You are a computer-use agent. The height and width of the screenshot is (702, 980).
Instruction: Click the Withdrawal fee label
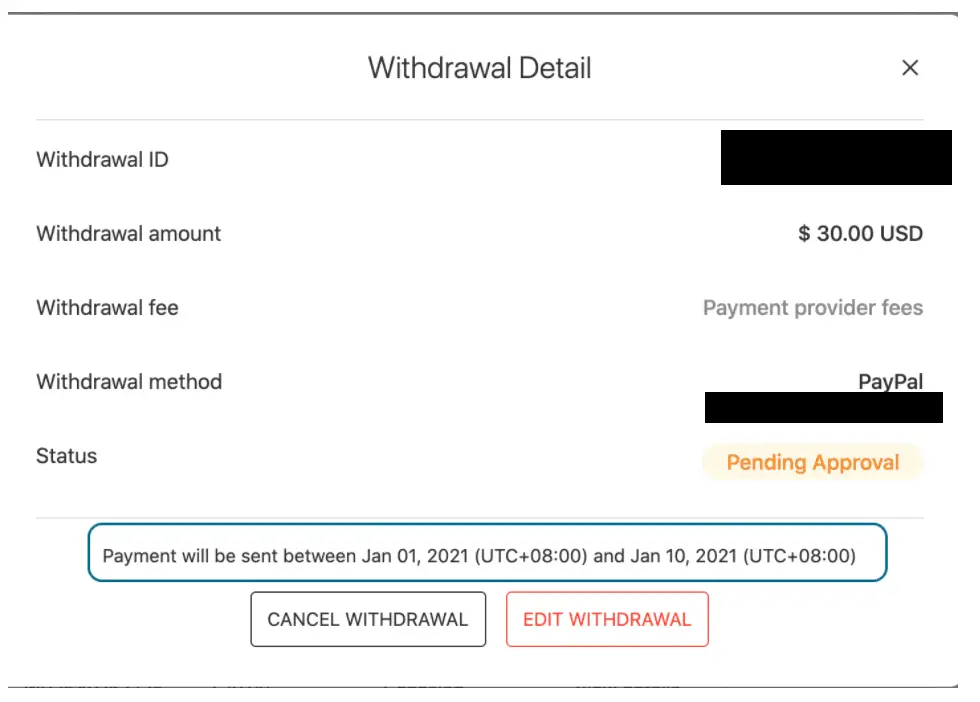coord(108,308)
